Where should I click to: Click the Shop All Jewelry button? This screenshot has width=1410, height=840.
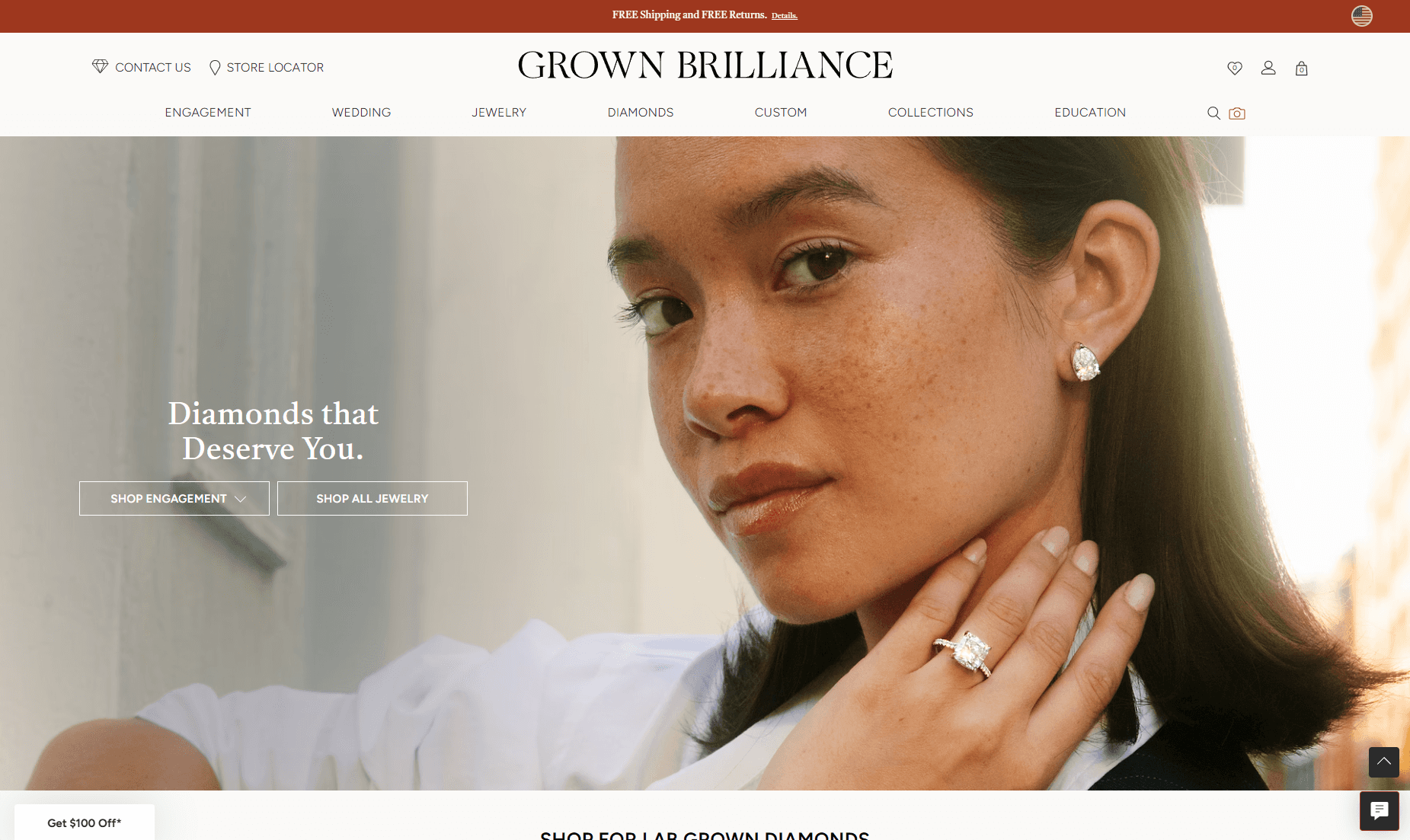click(x=372, y=498)
